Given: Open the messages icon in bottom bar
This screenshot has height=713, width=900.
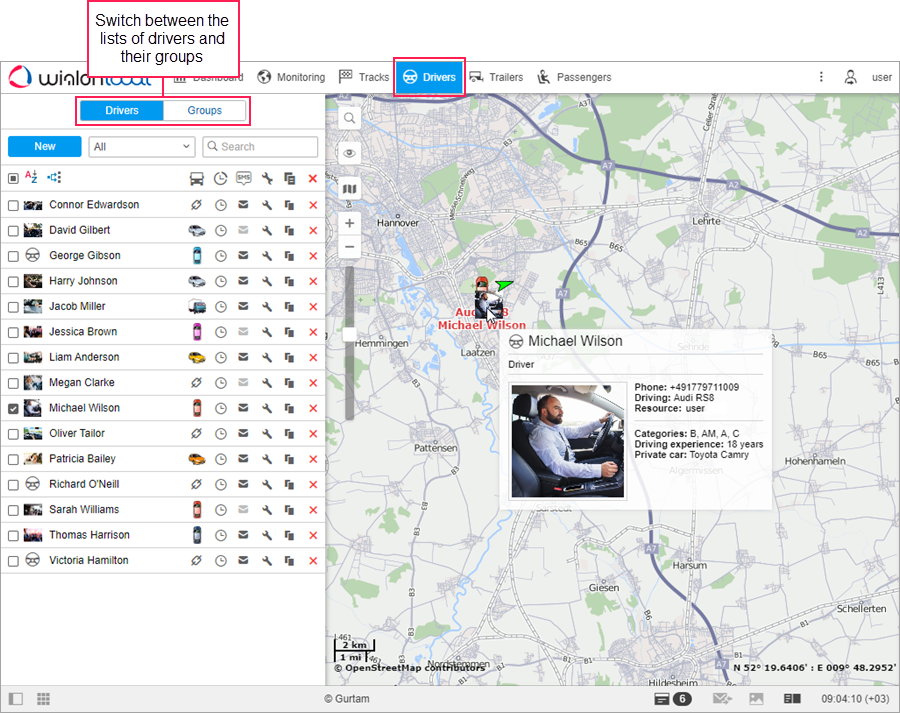Looking at the screenshot, I should point(722,699).
